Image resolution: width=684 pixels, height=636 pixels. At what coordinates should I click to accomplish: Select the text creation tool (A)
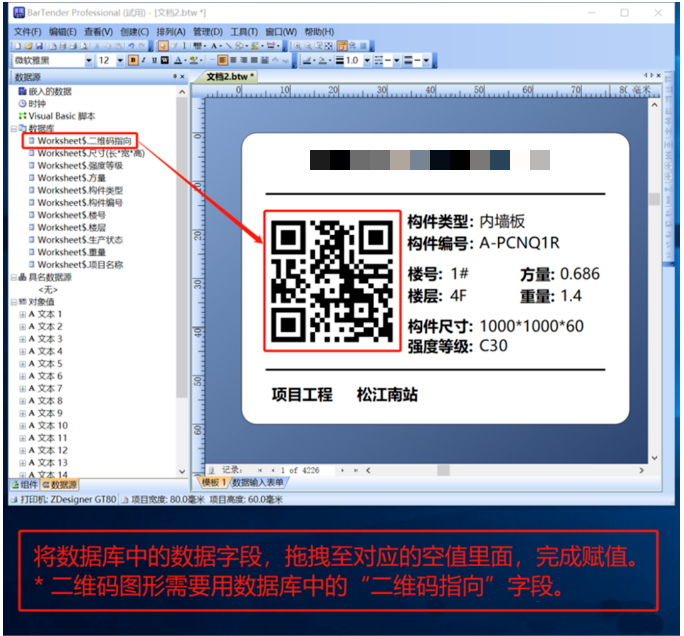[x=214, y=46]
